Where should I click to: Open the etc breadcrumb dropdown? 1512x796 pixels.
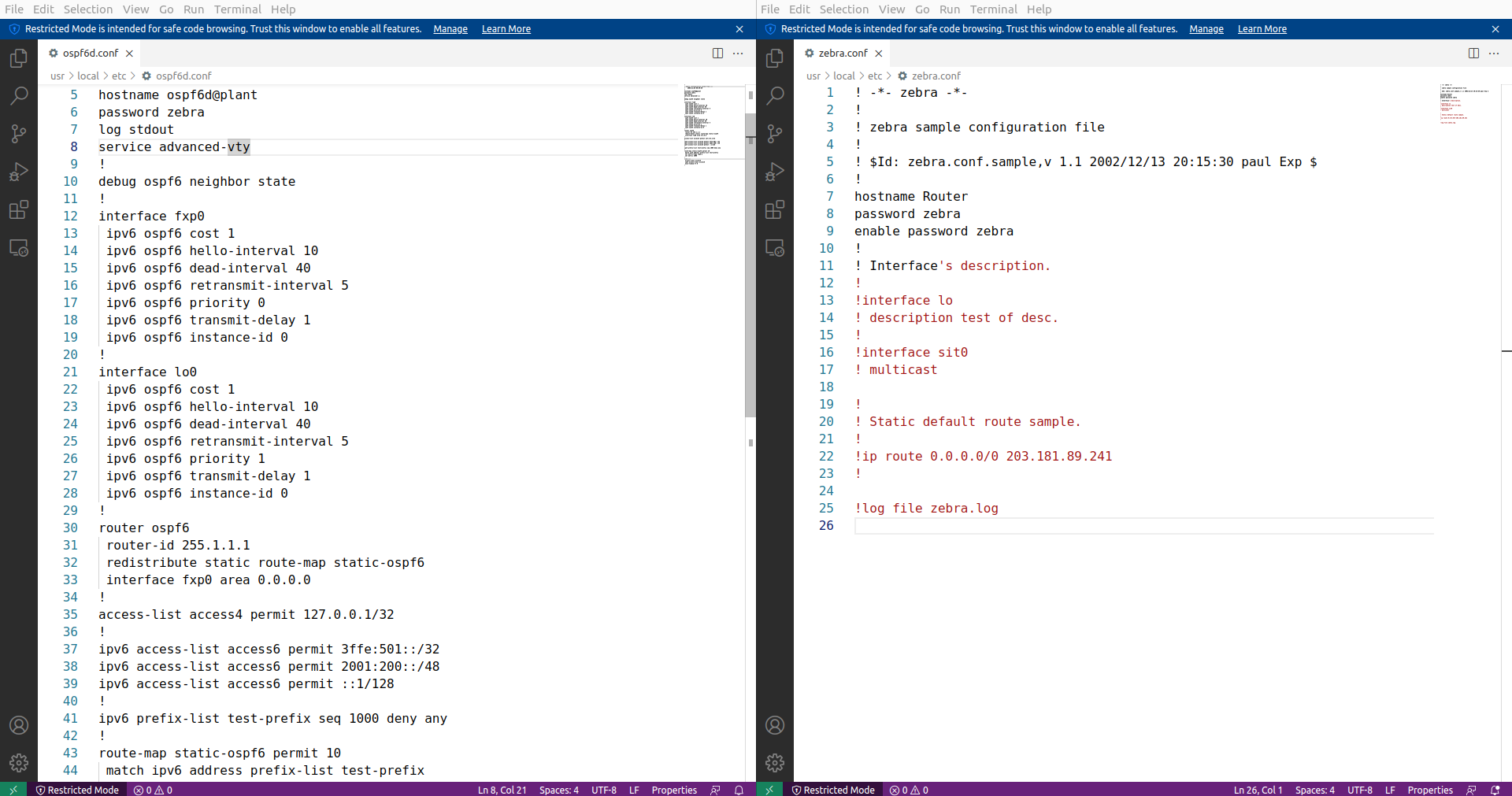click(x=120, y=76)
